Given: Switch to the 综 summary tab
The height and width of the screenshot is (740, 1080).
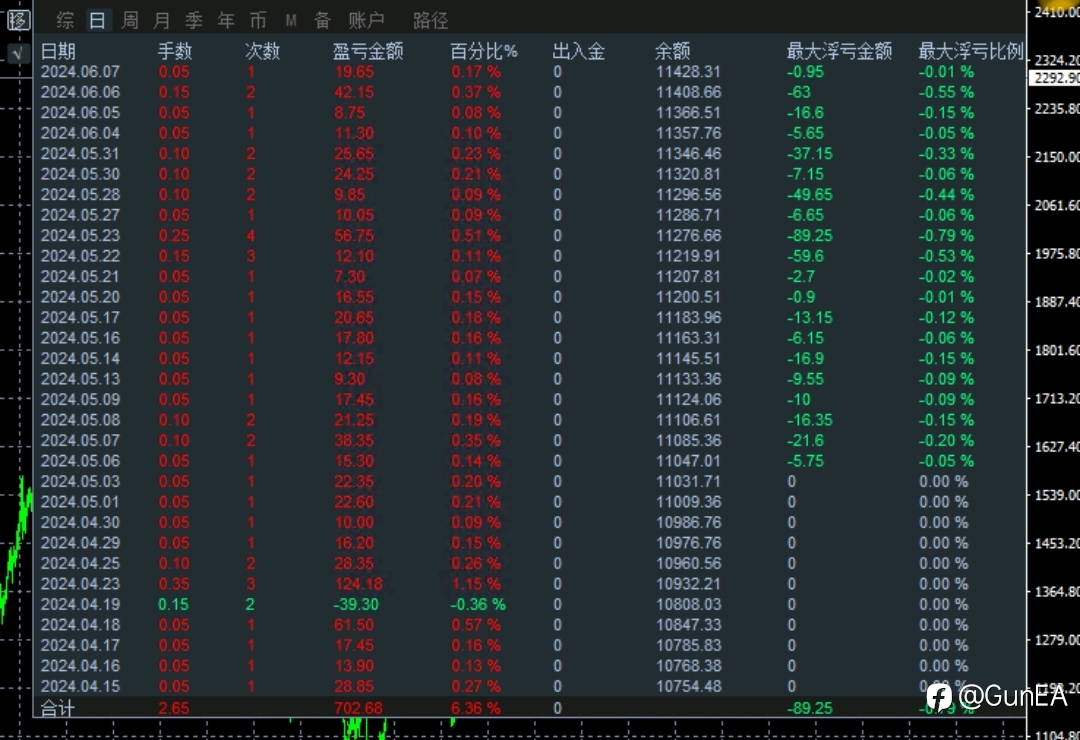Looking at the screenshot, I should click(65, 20).
